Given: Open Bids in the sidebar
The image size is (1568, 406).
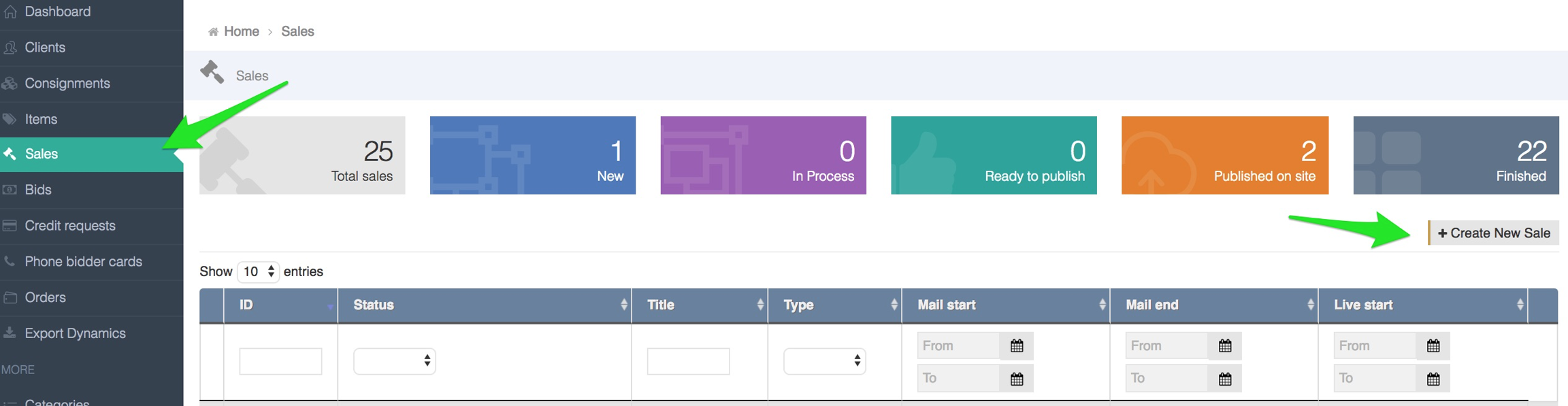Looking at the screenshot, I should (x=38, y=190).
